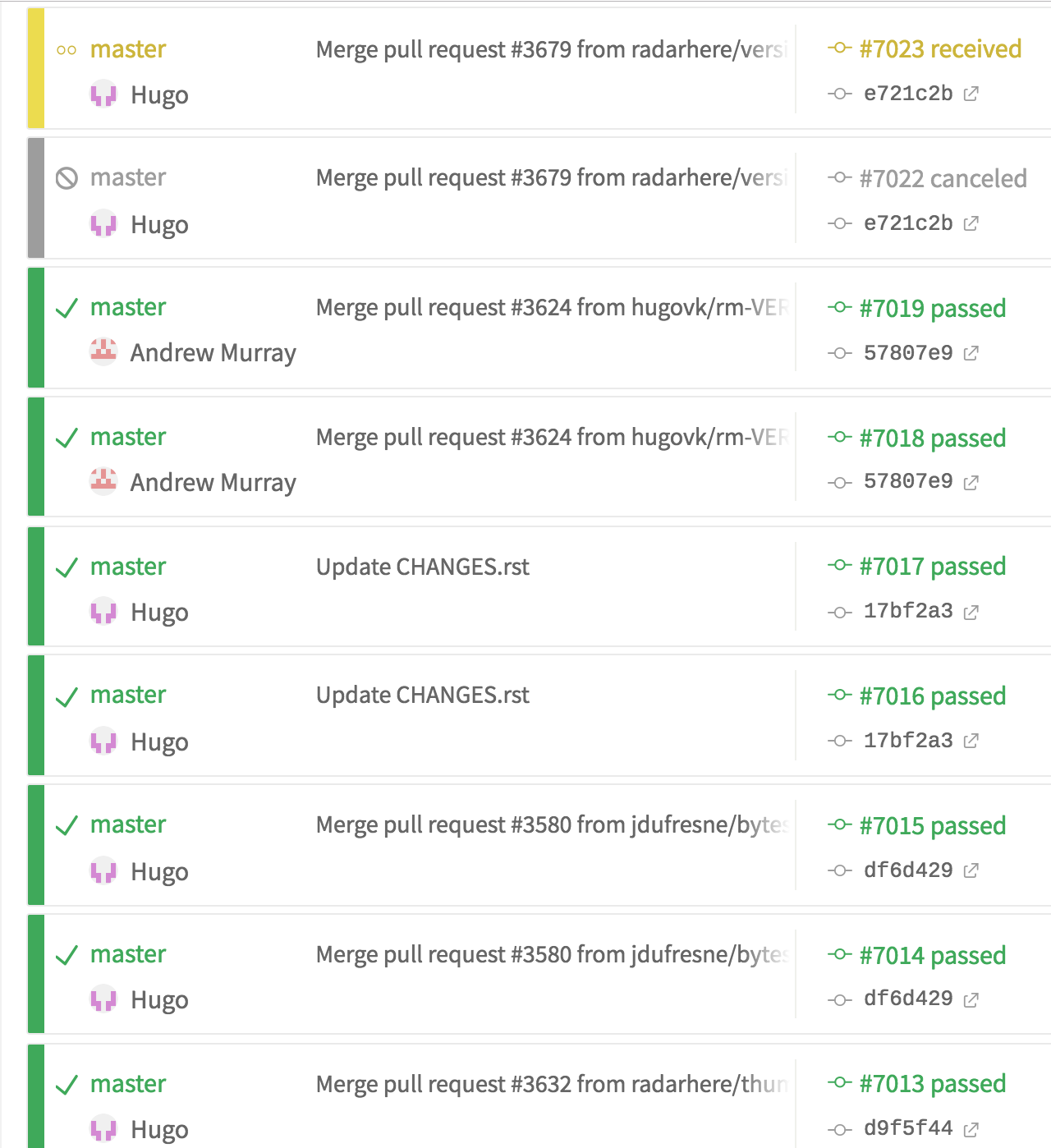1051x1148 pixels.
Task: Select the master branch link on build #7023
Action: (x=127, y=48)
